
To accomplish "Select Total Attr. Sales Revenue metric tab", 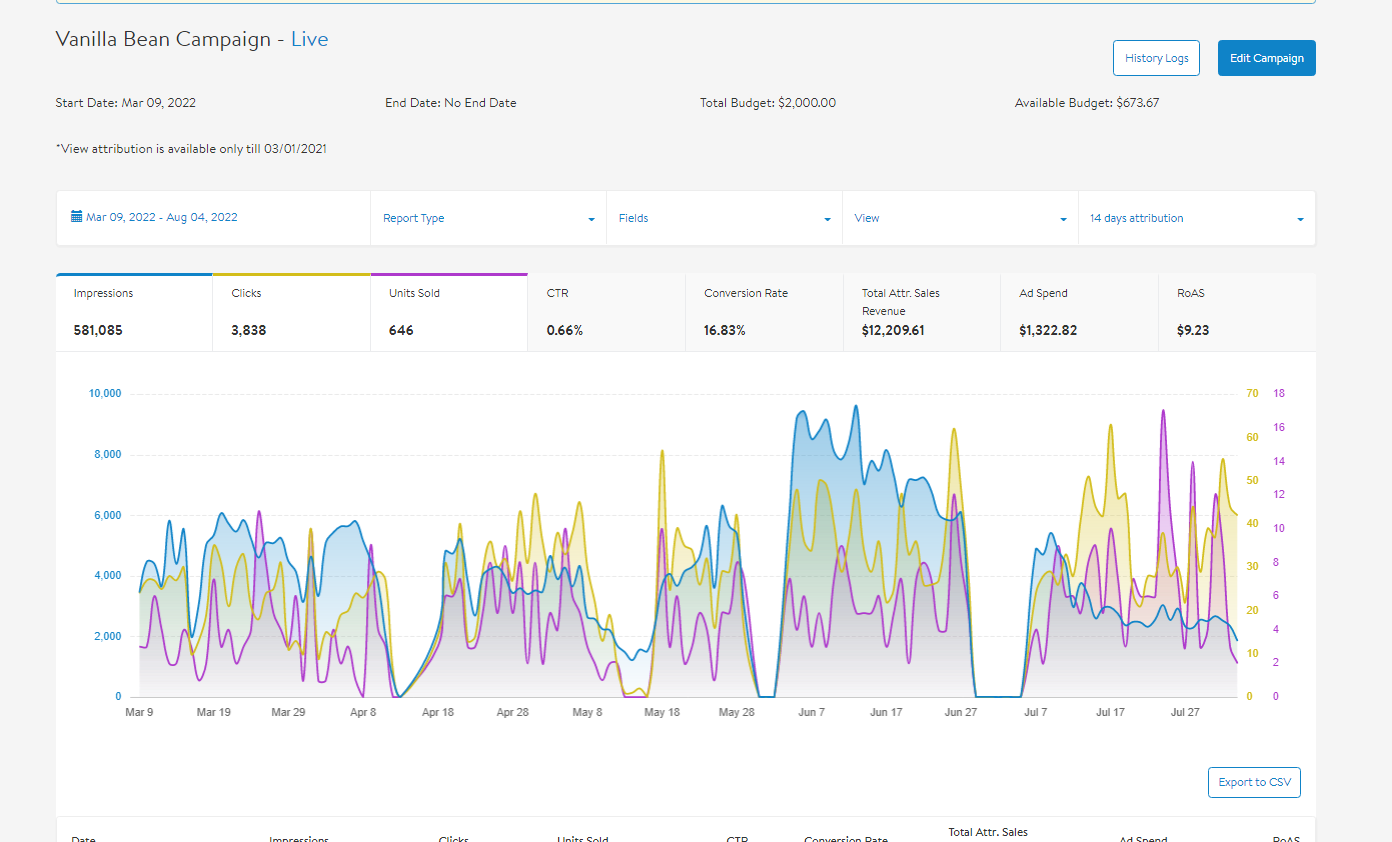I will (922, 312).
